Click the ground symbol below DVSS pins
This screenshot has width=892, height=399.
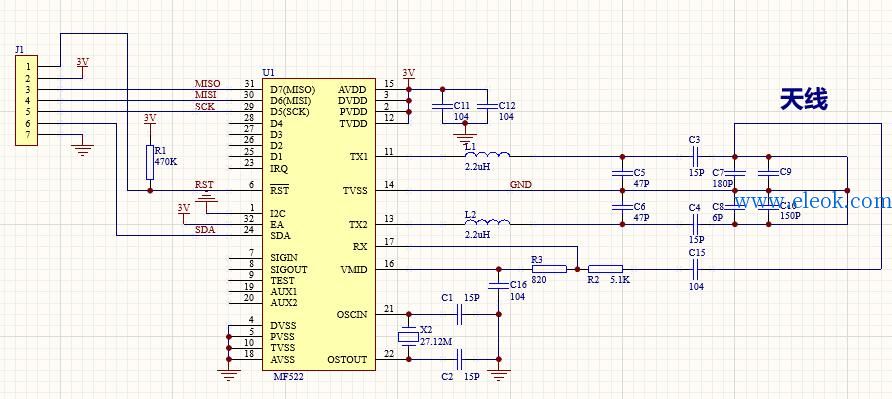click(x=229, y=375)
